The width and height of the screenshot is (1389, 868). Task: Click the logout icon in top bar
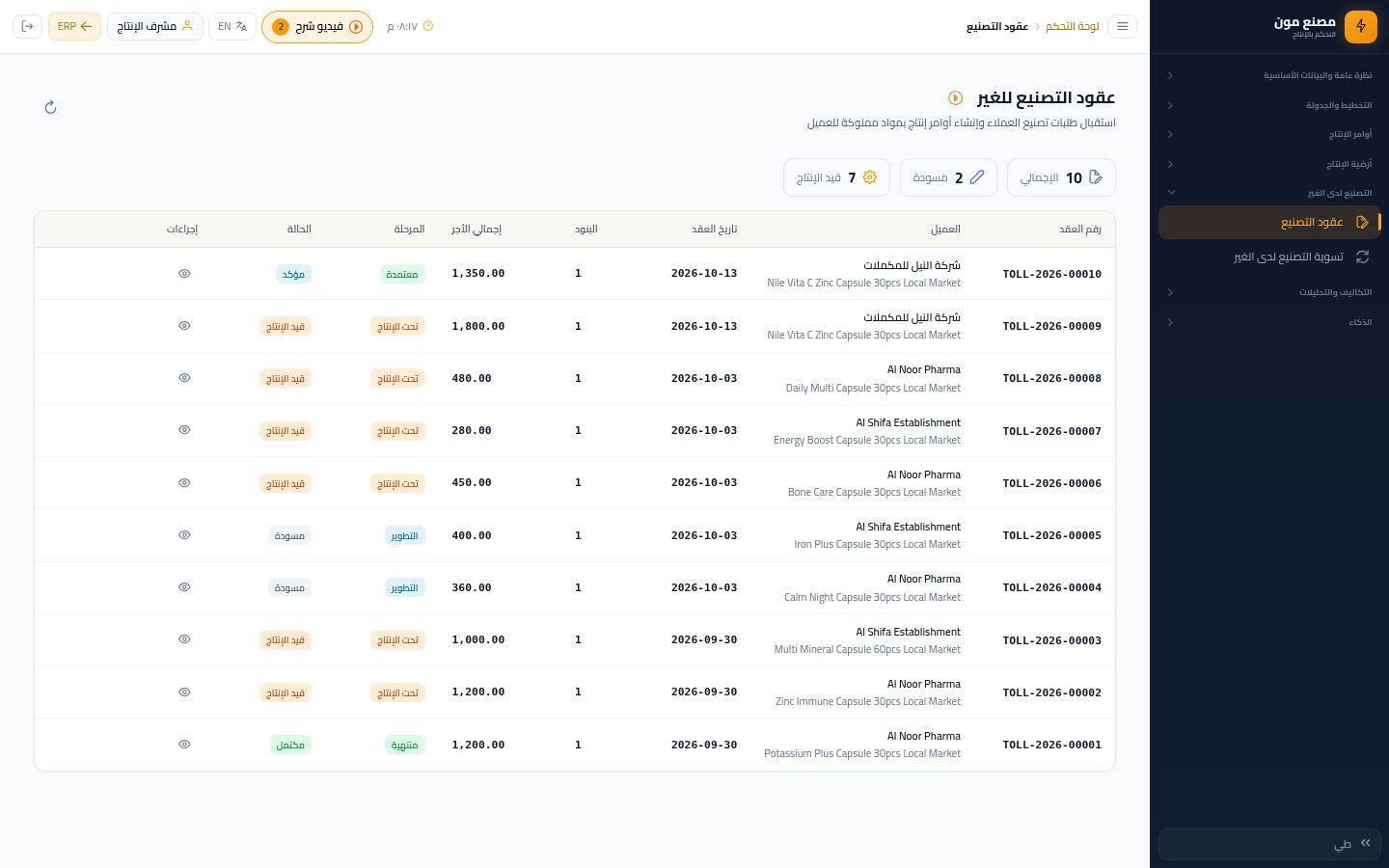tap(27, 27)
